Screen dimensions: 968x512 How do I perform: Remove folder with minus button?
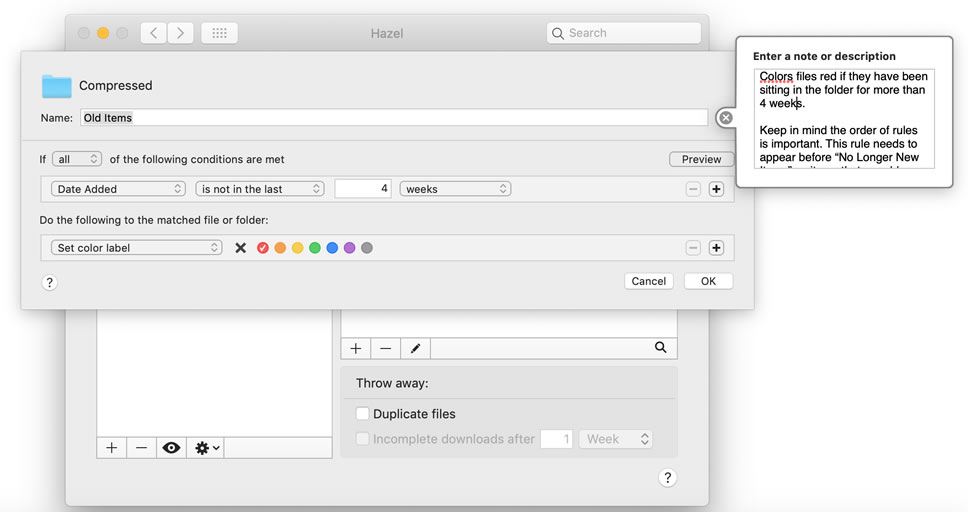coord(141,448)
